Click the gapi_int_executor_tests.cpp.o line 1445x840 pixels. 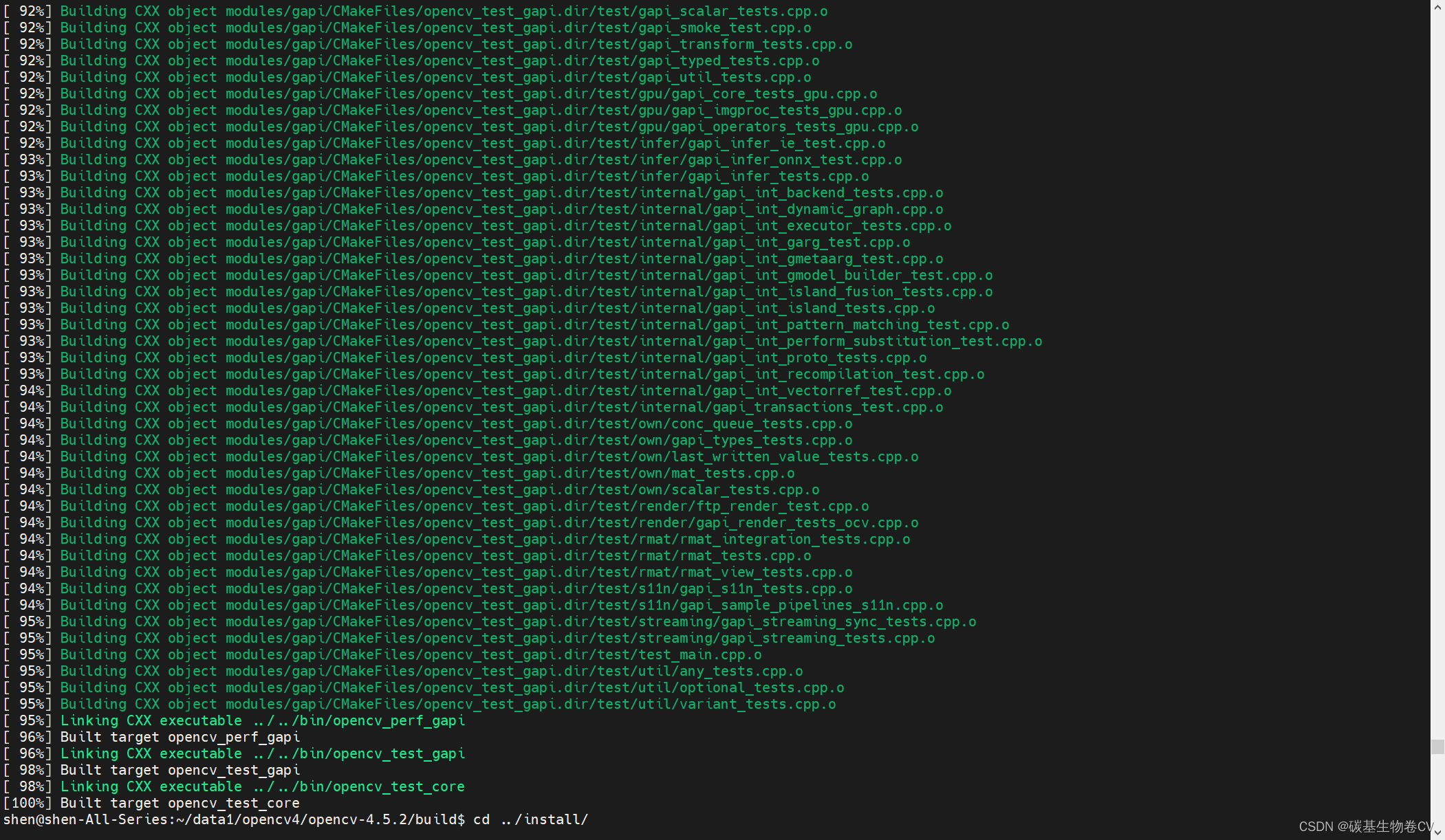(x=477, y=226)
